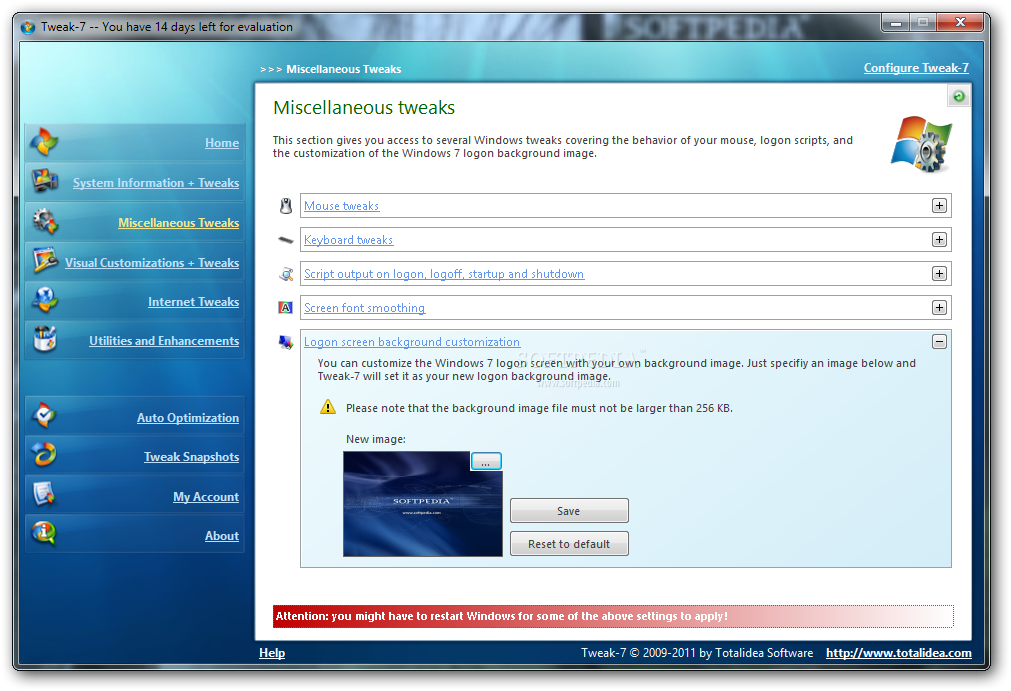
Task: Click the yellow warning icon
Action: 328,407
